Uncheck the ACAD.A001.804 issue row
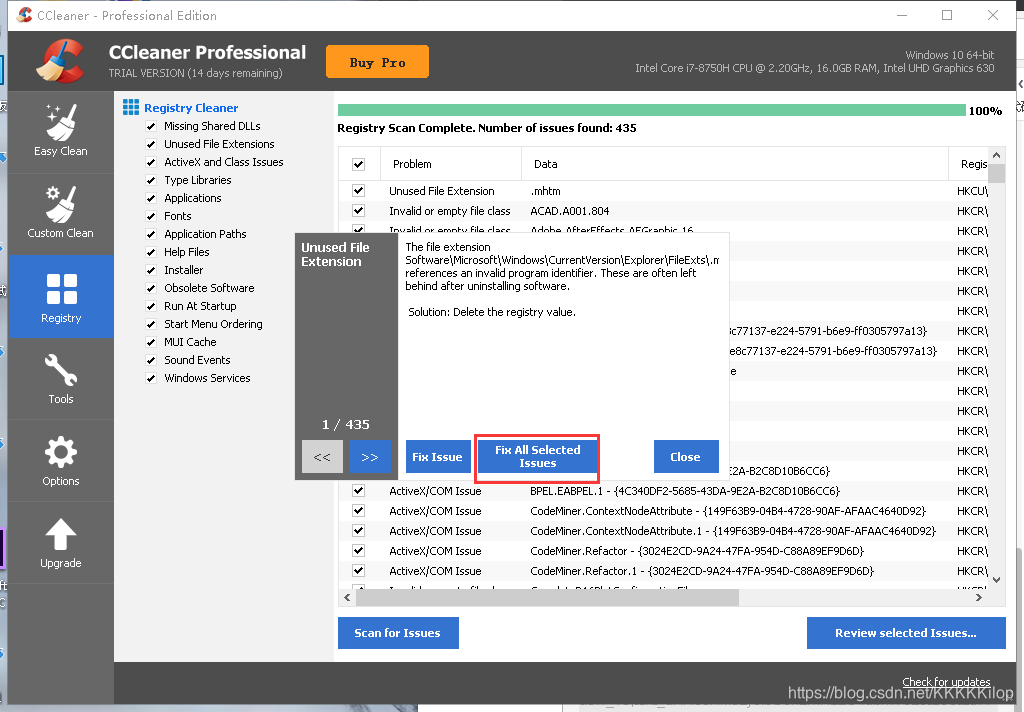The image size is (1024, 712). click(359, 210)
